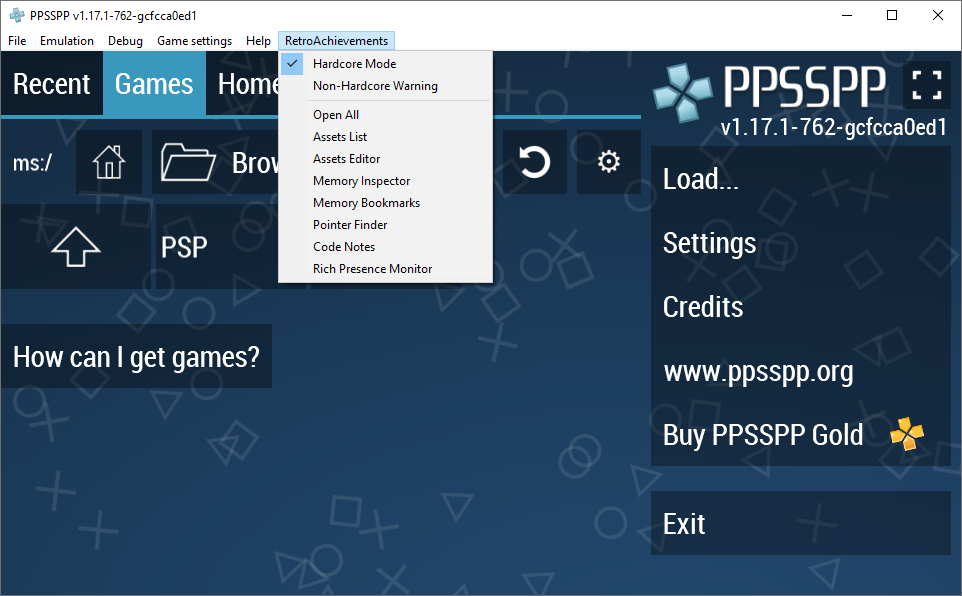Click the up-one-level arrow icon
Viewport: 962px width, 596px height.
pos(74,246)
